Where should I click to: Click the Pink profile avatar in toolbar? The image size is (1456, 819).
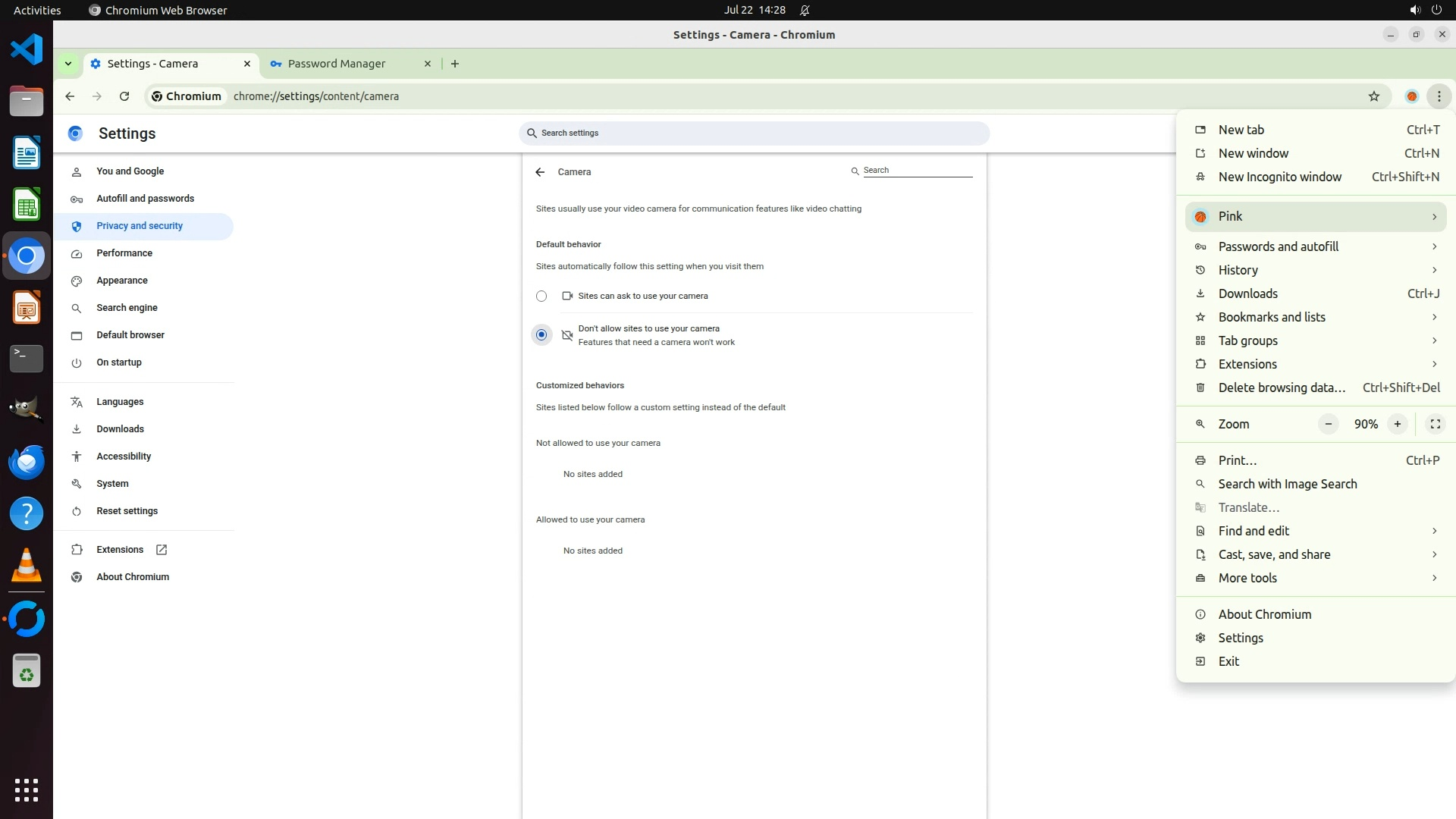1411,96
